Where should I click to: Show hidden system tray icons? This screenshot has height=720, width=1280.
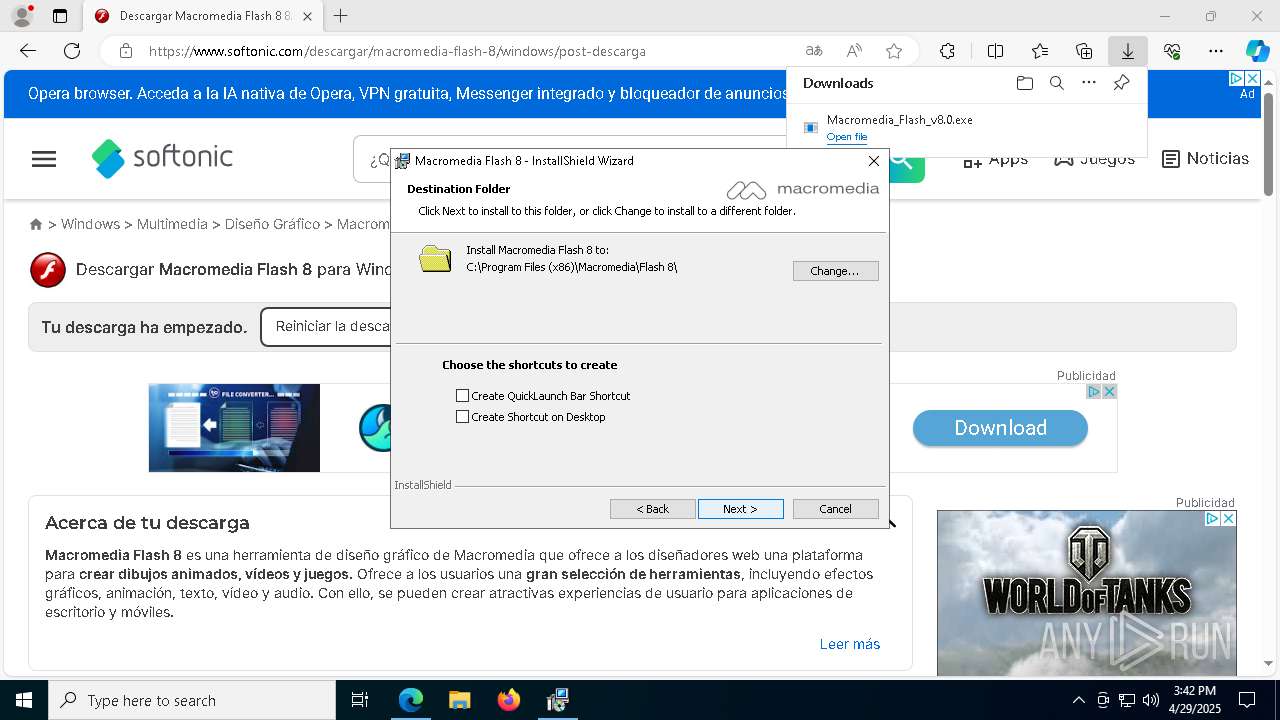tap(1078, 700)
